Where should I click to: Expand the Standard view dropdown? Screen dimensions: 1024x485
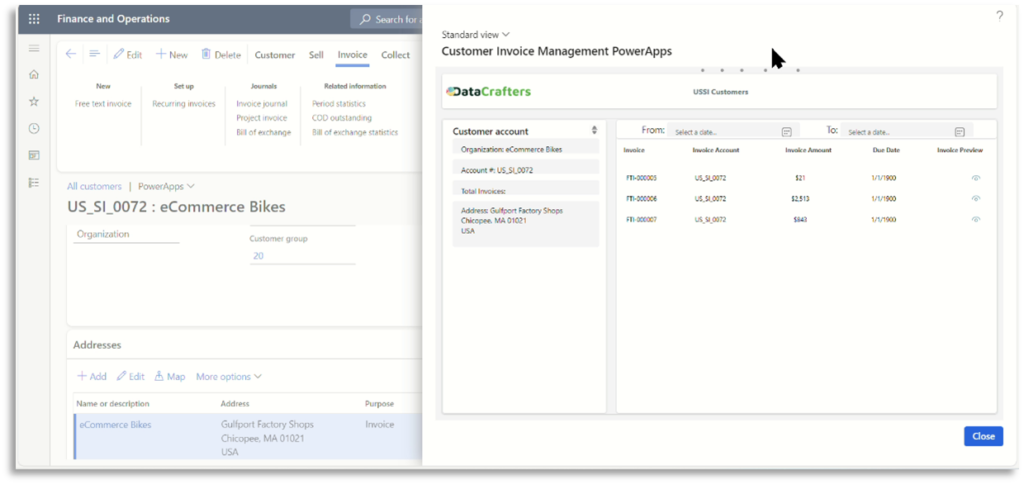click(x=476, y=35)
